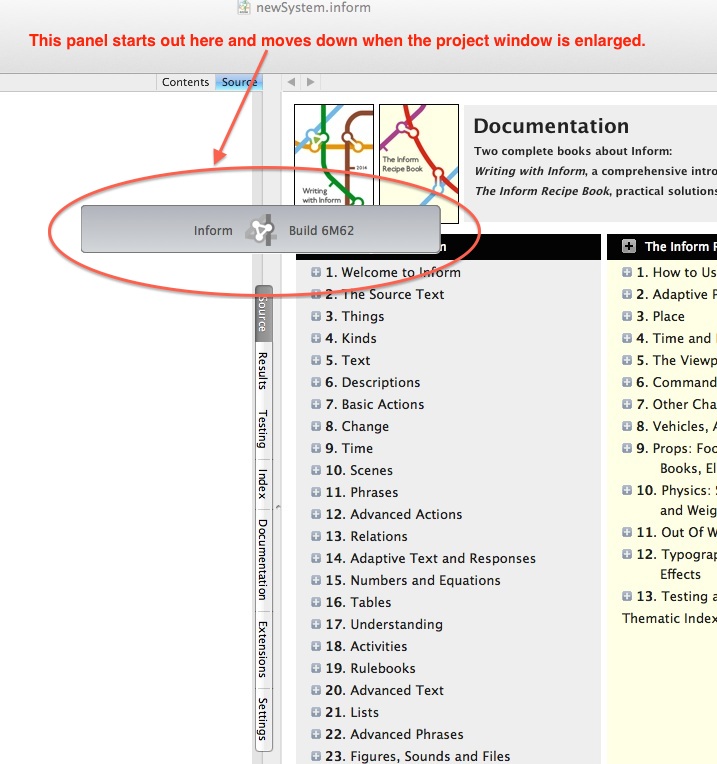Expand chapter 13 Relations
717x764 pixels.
point(316,536)
